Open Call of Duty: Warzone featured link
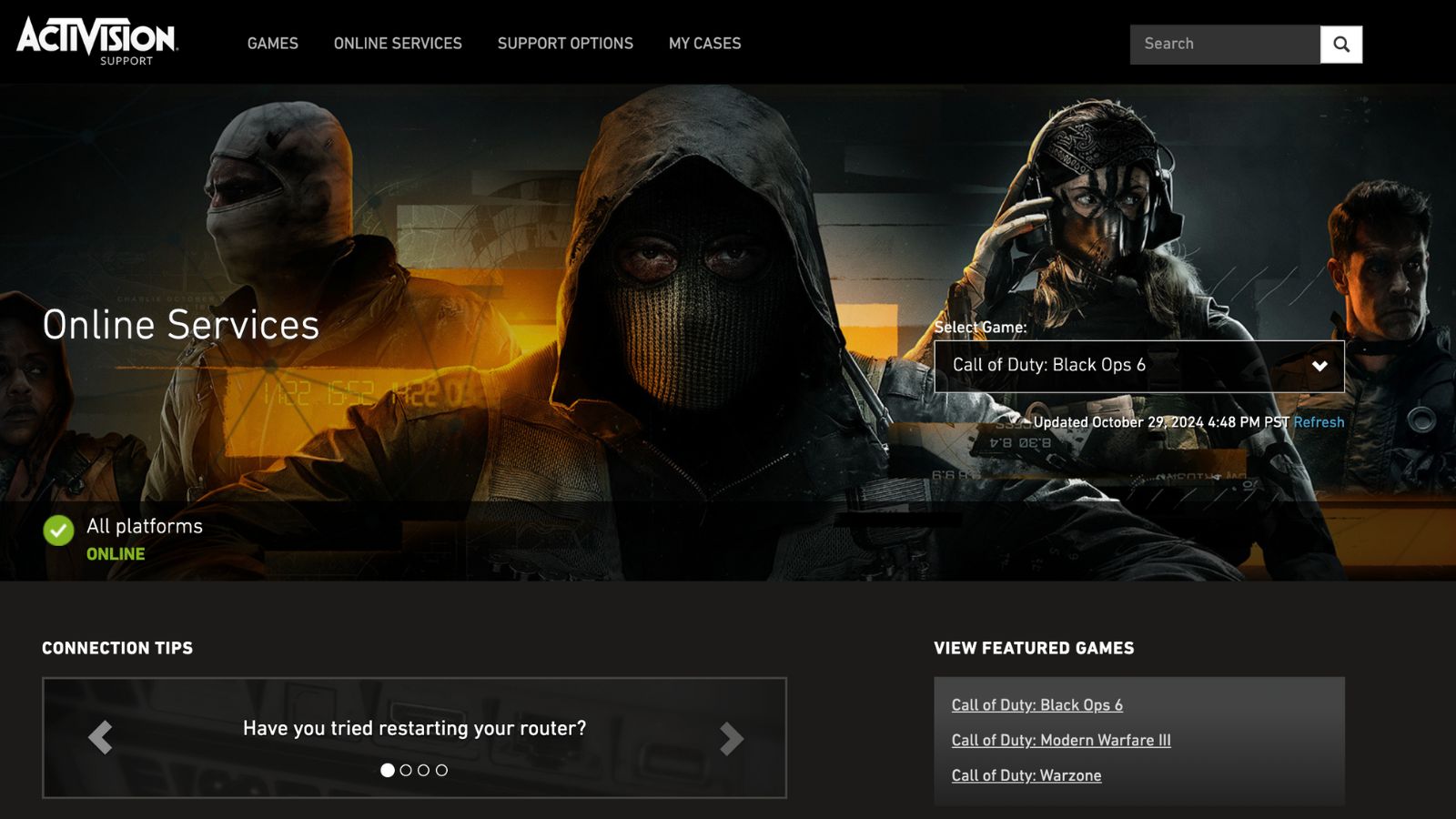The width and height of the screenshot is (1456, 819). pyautogui.click(x=1026, y=776)
